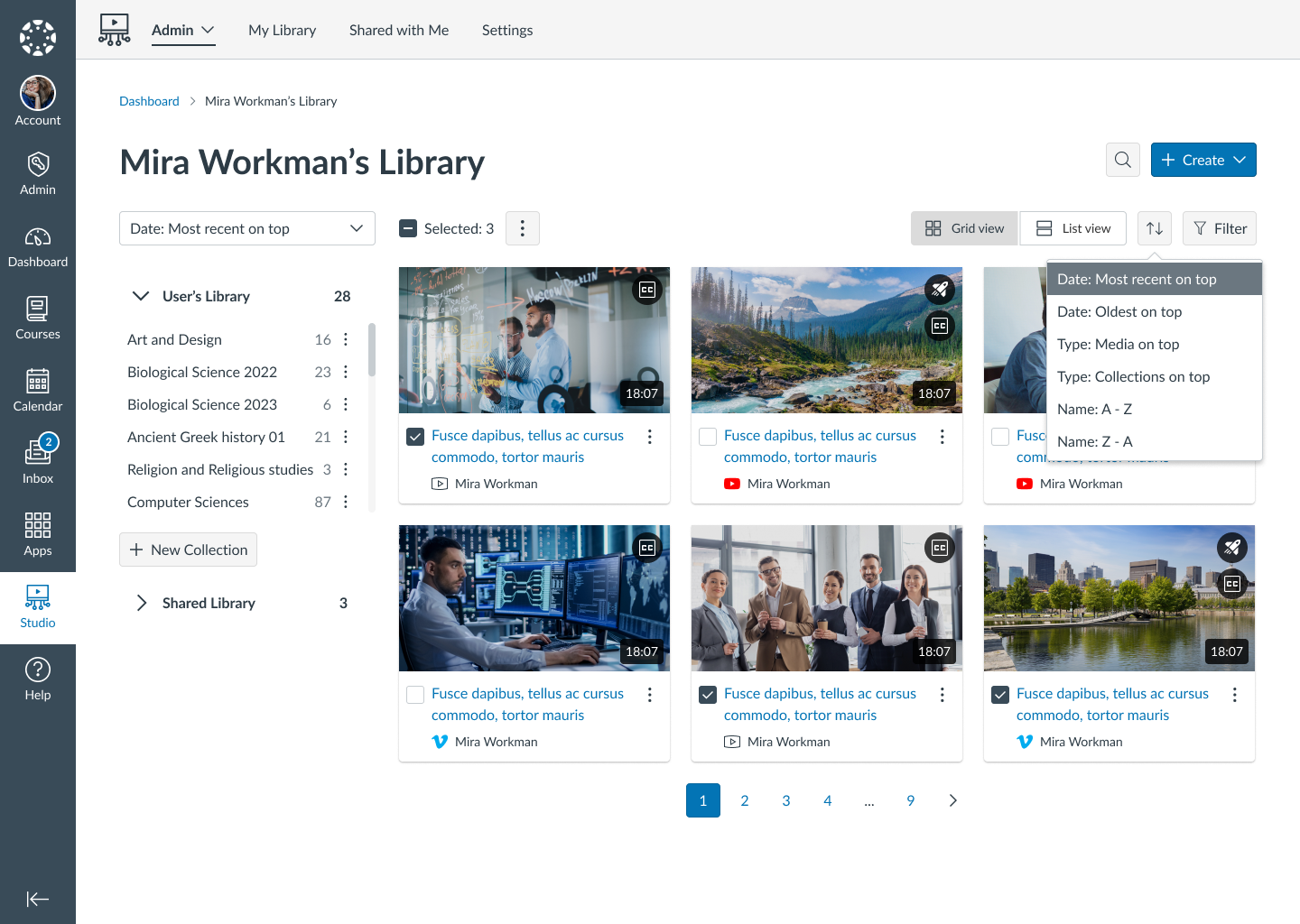
Task: Collapse the User's Library section
Action: click(141, 296)
